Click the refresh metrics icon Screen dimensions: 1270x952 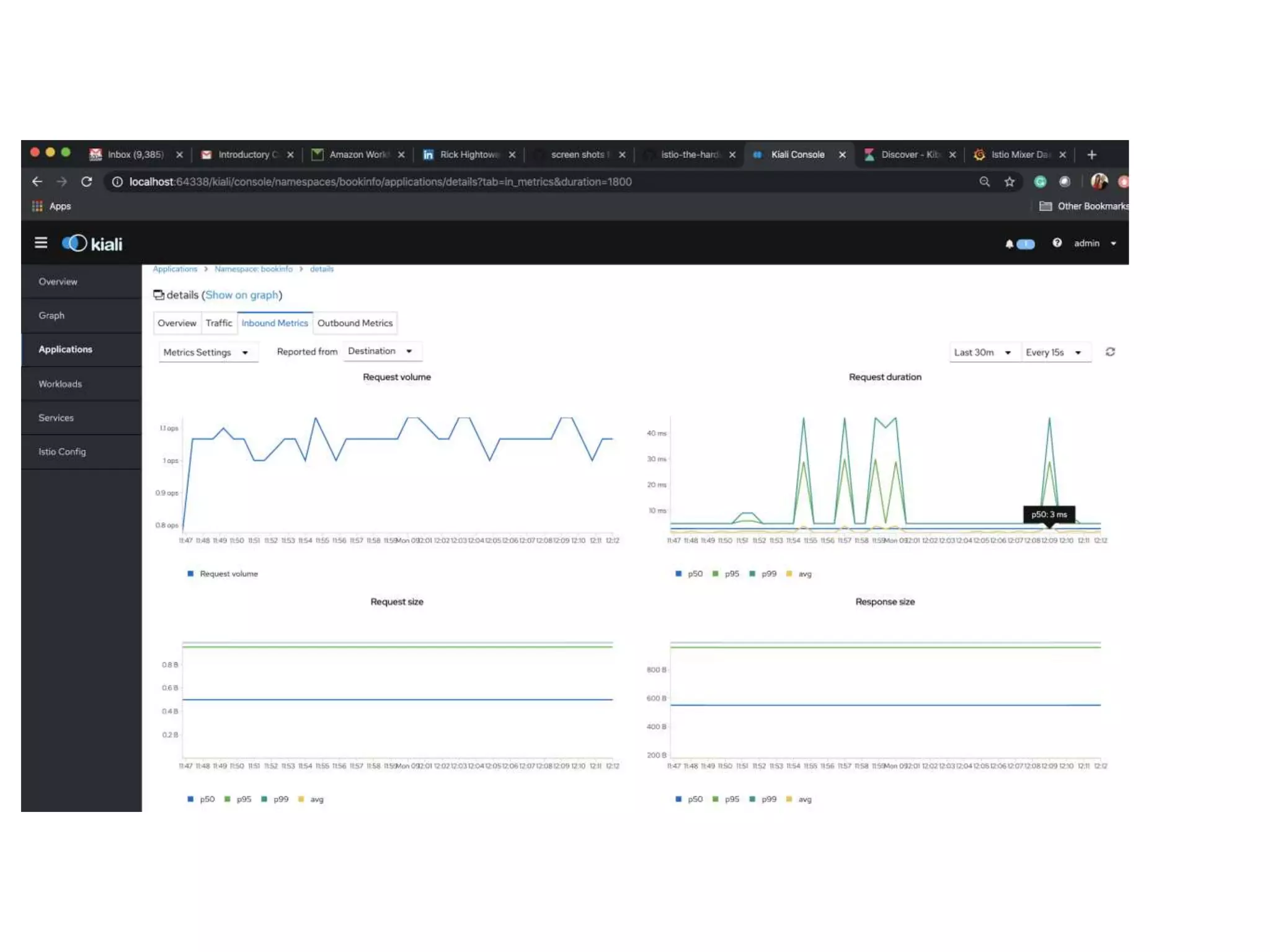click(x=1110, y=352)
